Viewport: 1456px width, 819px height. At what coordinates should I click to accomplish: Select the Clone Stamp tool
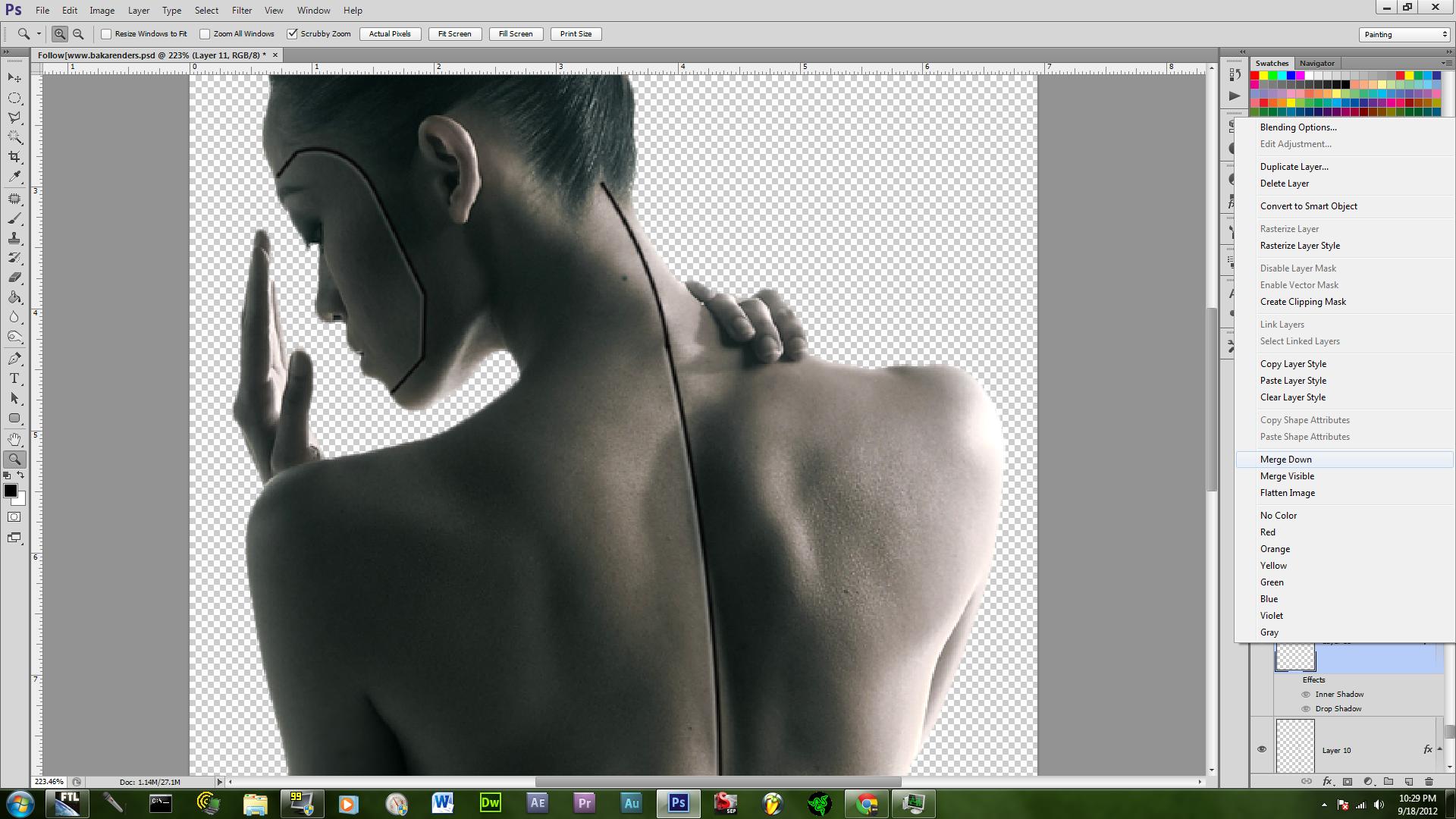[x=14, y=238]
